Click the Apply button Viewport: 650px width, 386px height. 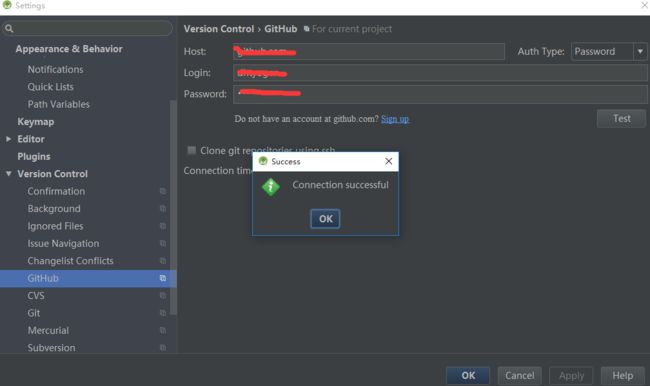[x=571, y=376]
